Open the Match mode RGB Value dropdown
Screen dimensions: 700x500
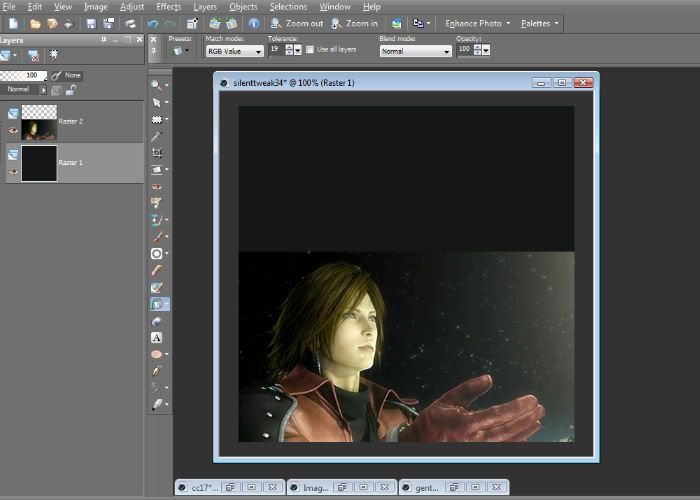[x=235, y=51]
